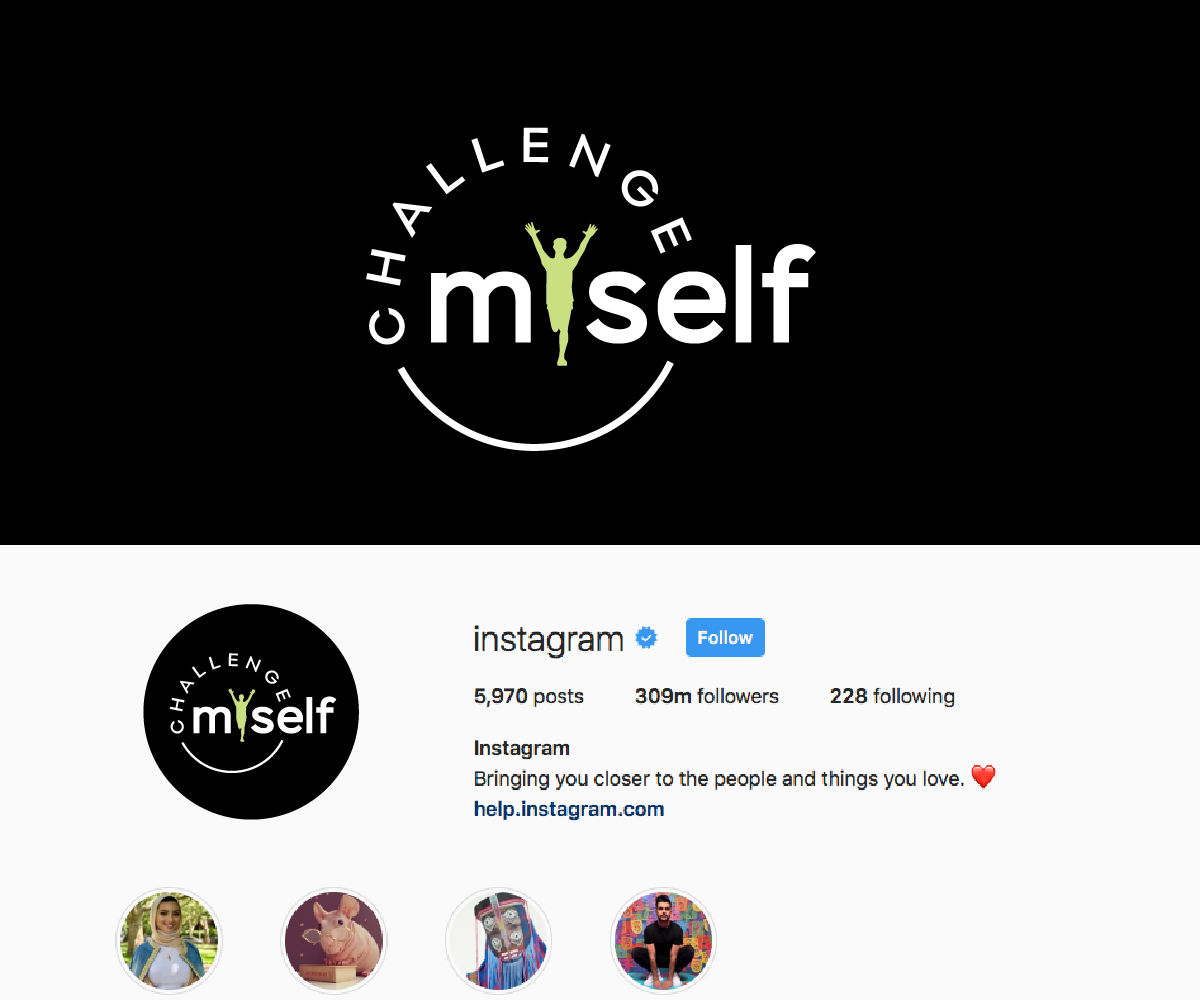View the 5,970 posts count
Viewport: 1200px width, 1000px height.
point(529,696)
